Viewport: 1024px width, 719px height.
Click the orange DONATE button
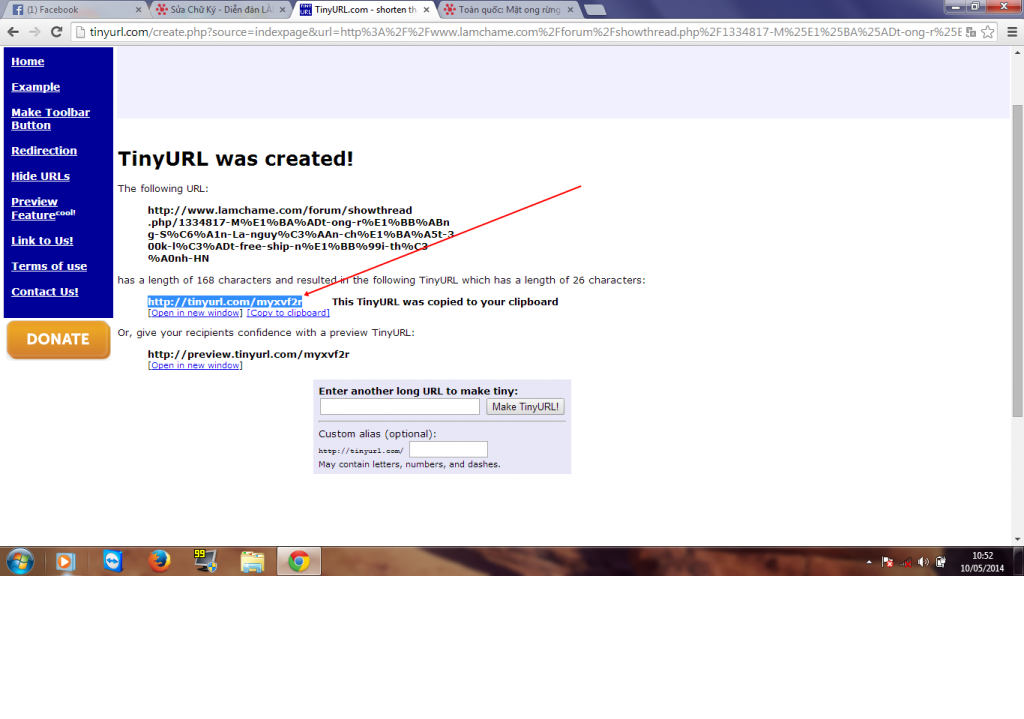(x=58, y=339)
